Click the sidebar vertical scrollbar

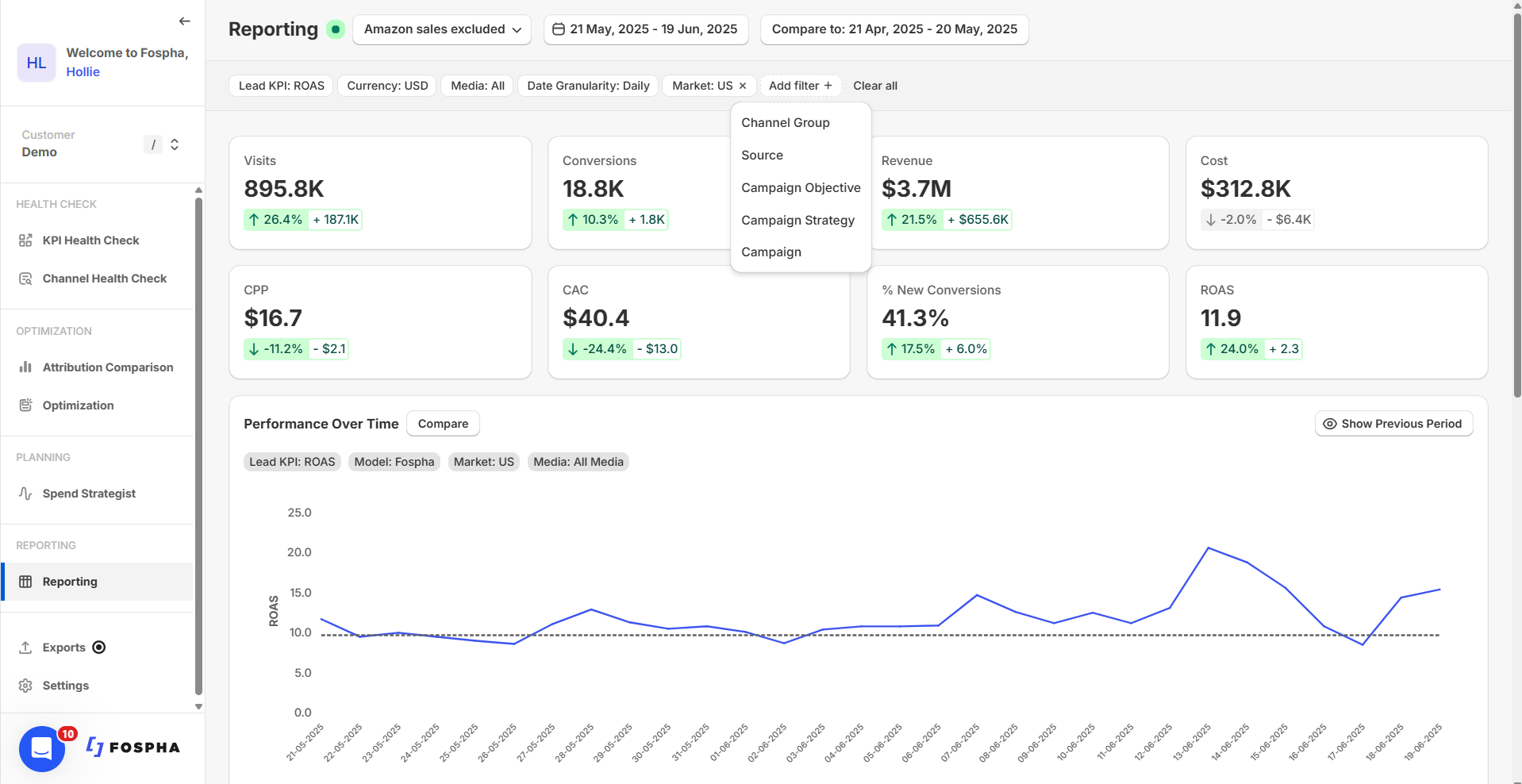198,444
